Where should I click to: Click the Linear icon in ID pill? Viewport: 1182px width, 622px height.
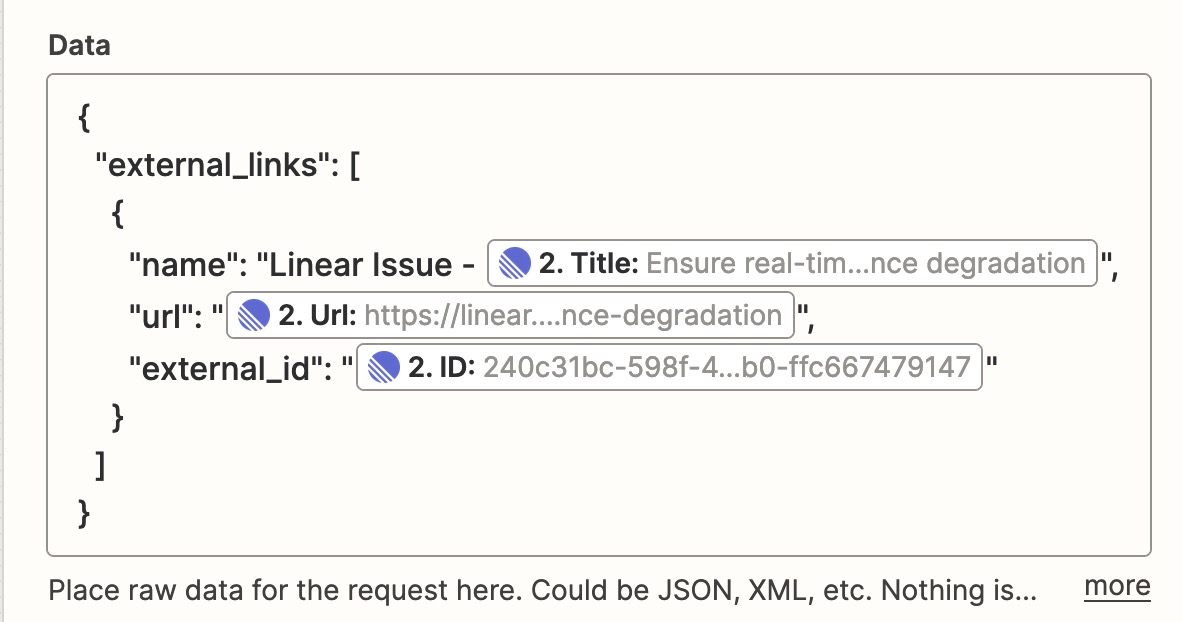pyautogui.click(x=384, y=367)
